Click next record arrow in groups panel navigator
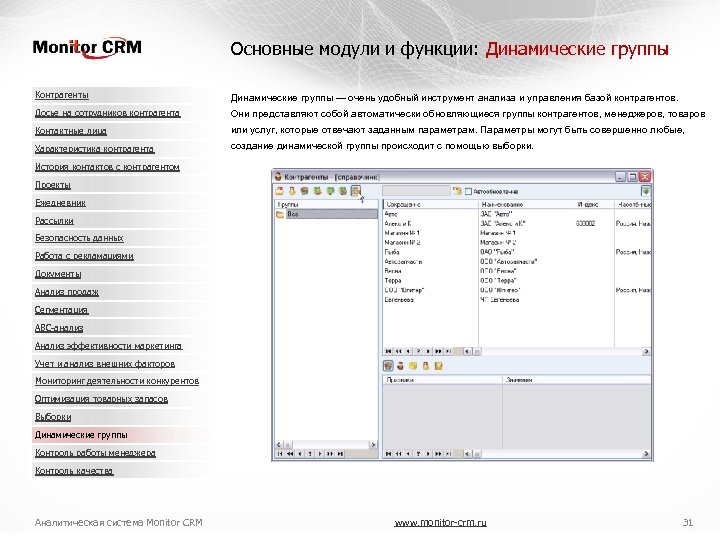 [x=320, y=454]
